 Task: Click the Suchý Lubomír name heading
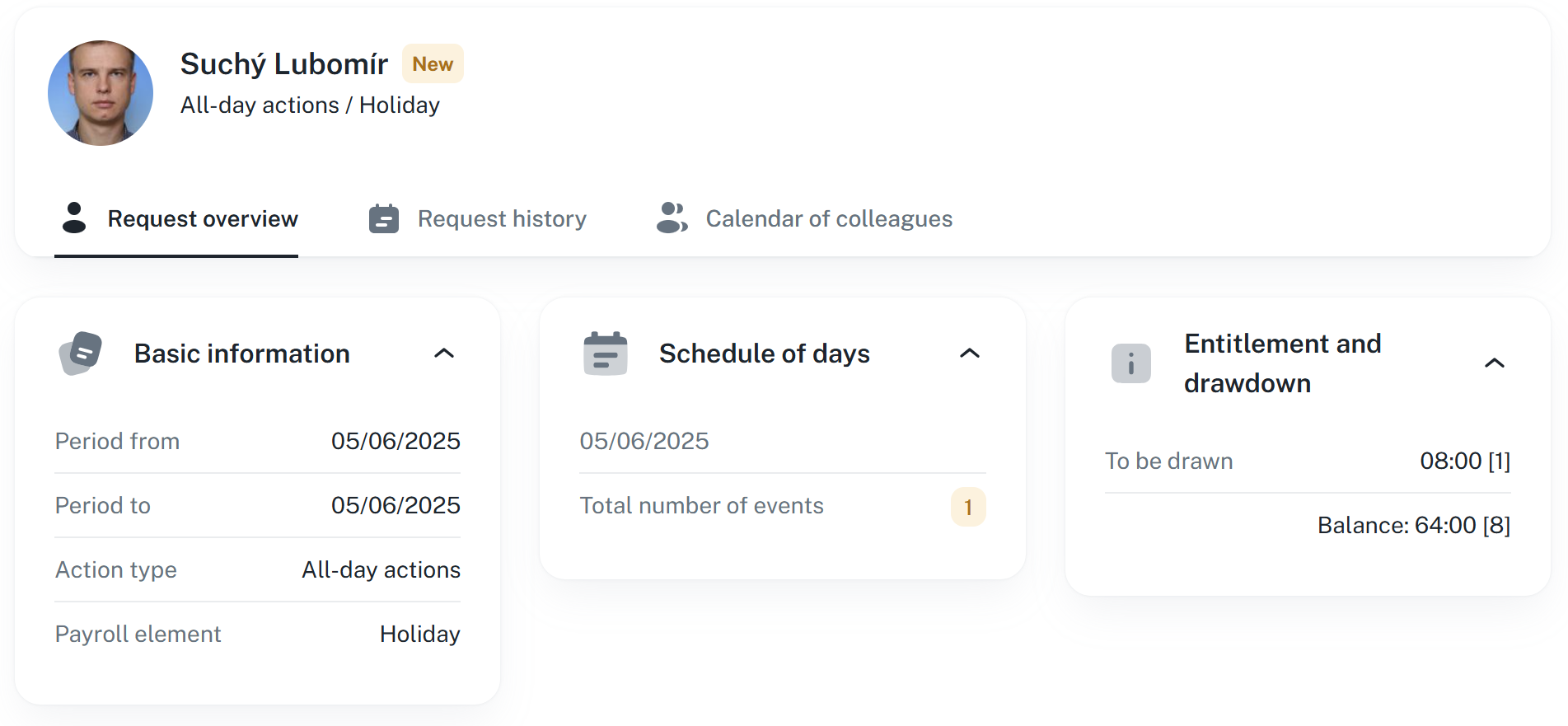(x=283, y=64)
